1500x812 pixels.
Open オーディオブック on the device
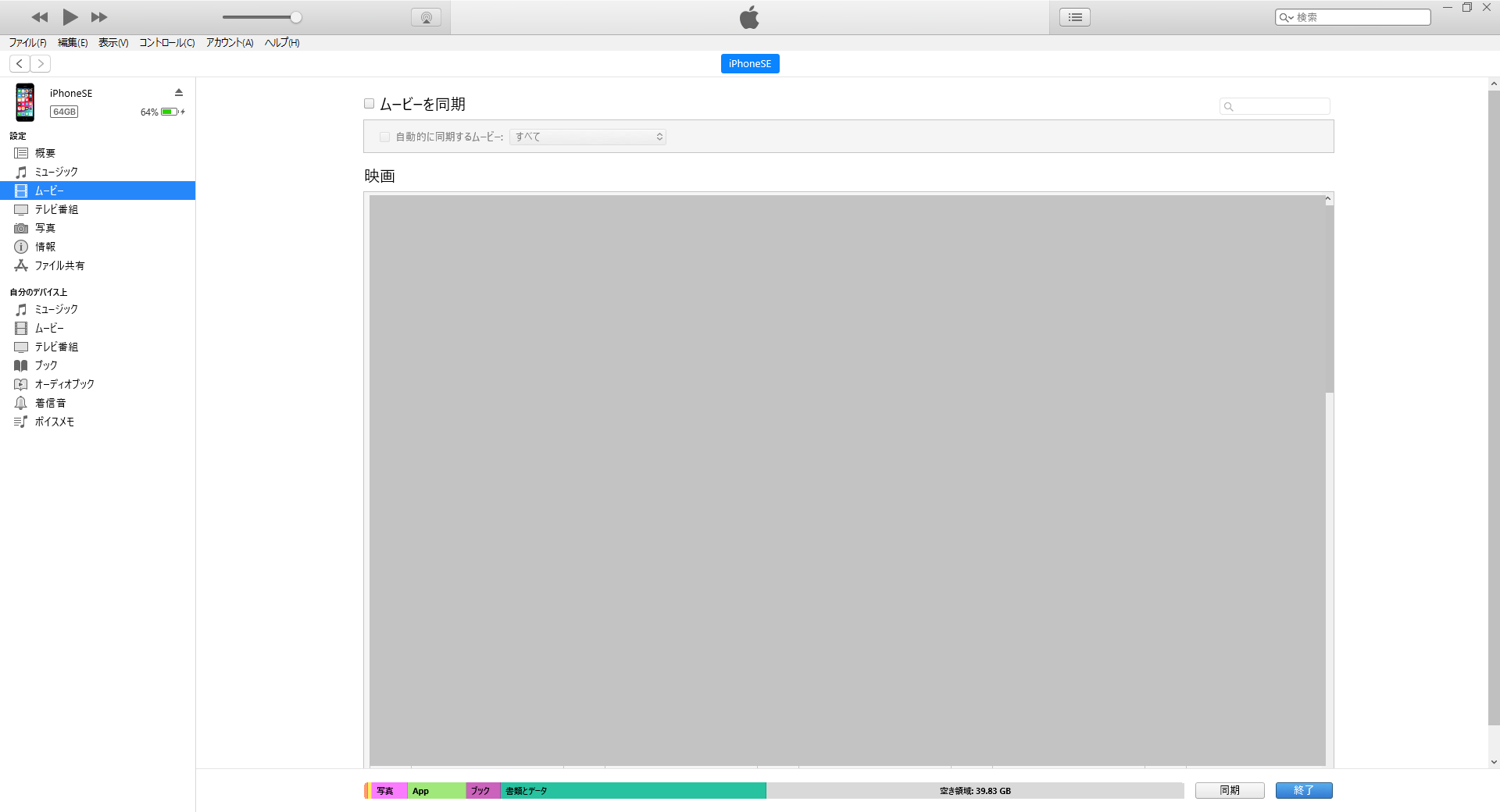(98, 384)
